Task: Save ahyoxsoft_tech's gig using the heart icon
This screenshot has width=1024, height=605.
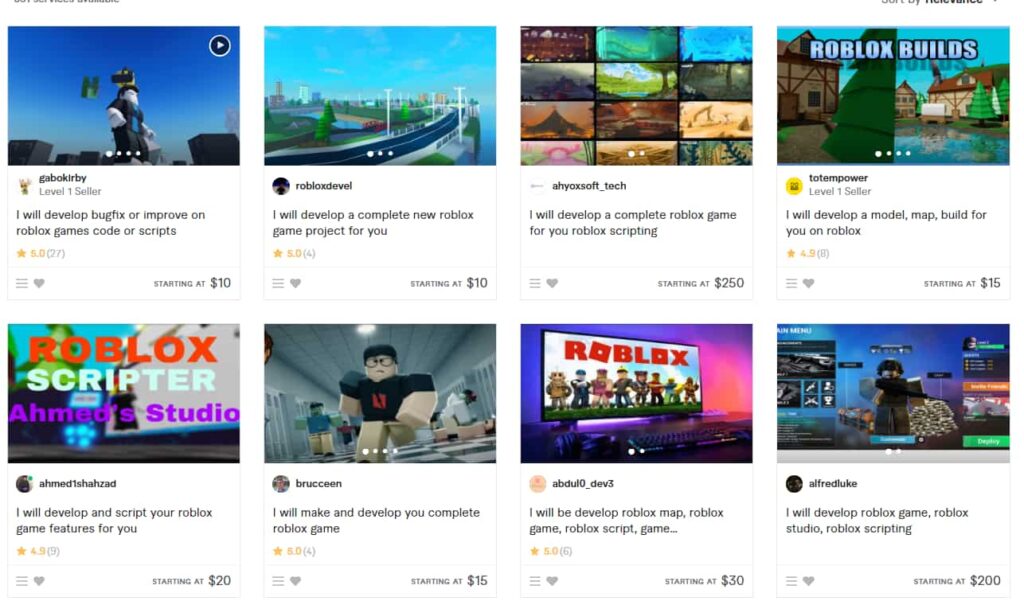Action: tap(552, 283)
